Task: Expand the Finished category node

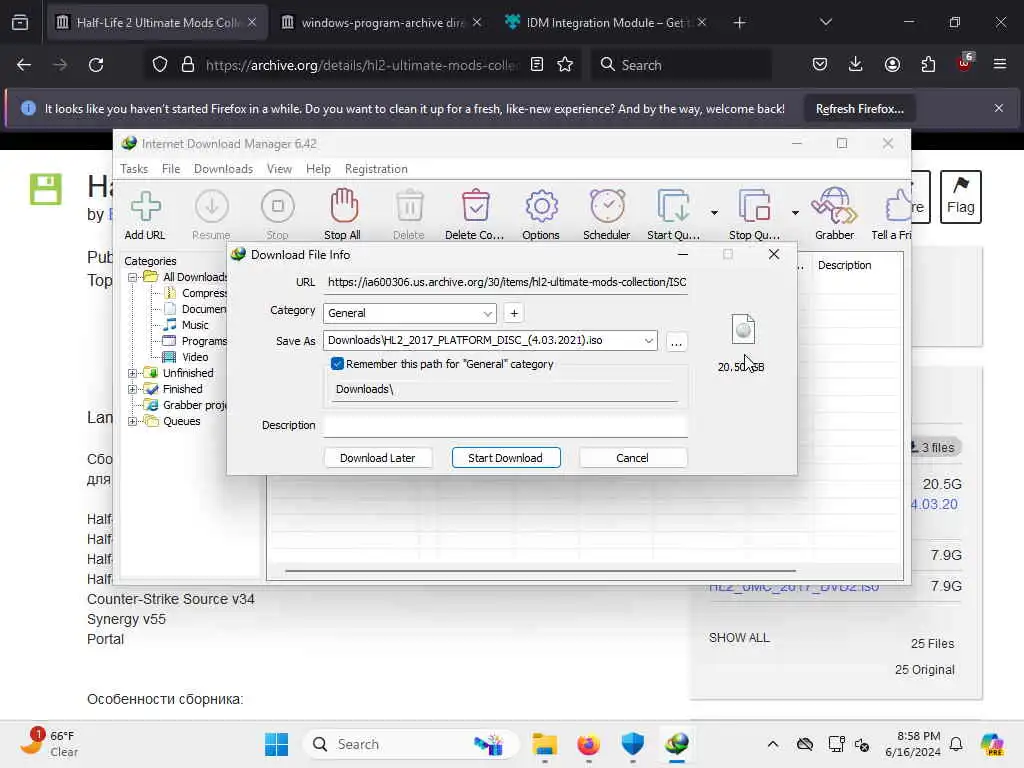Action: tap(133, 389)
